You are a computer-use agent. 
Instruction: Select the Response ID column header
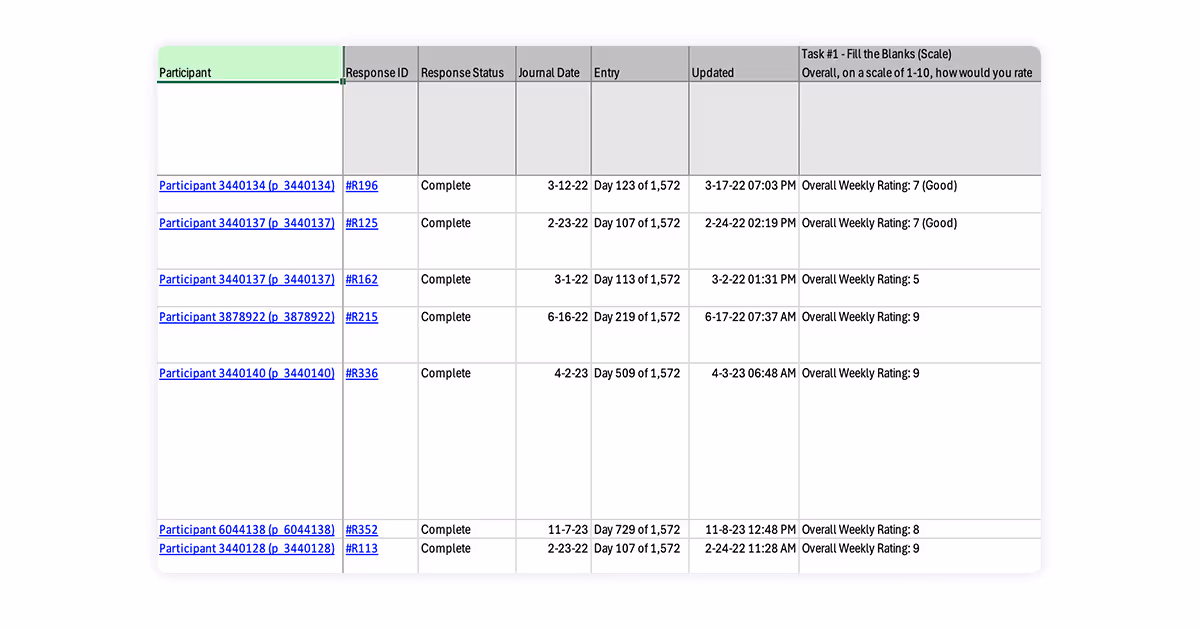[378, 72]
